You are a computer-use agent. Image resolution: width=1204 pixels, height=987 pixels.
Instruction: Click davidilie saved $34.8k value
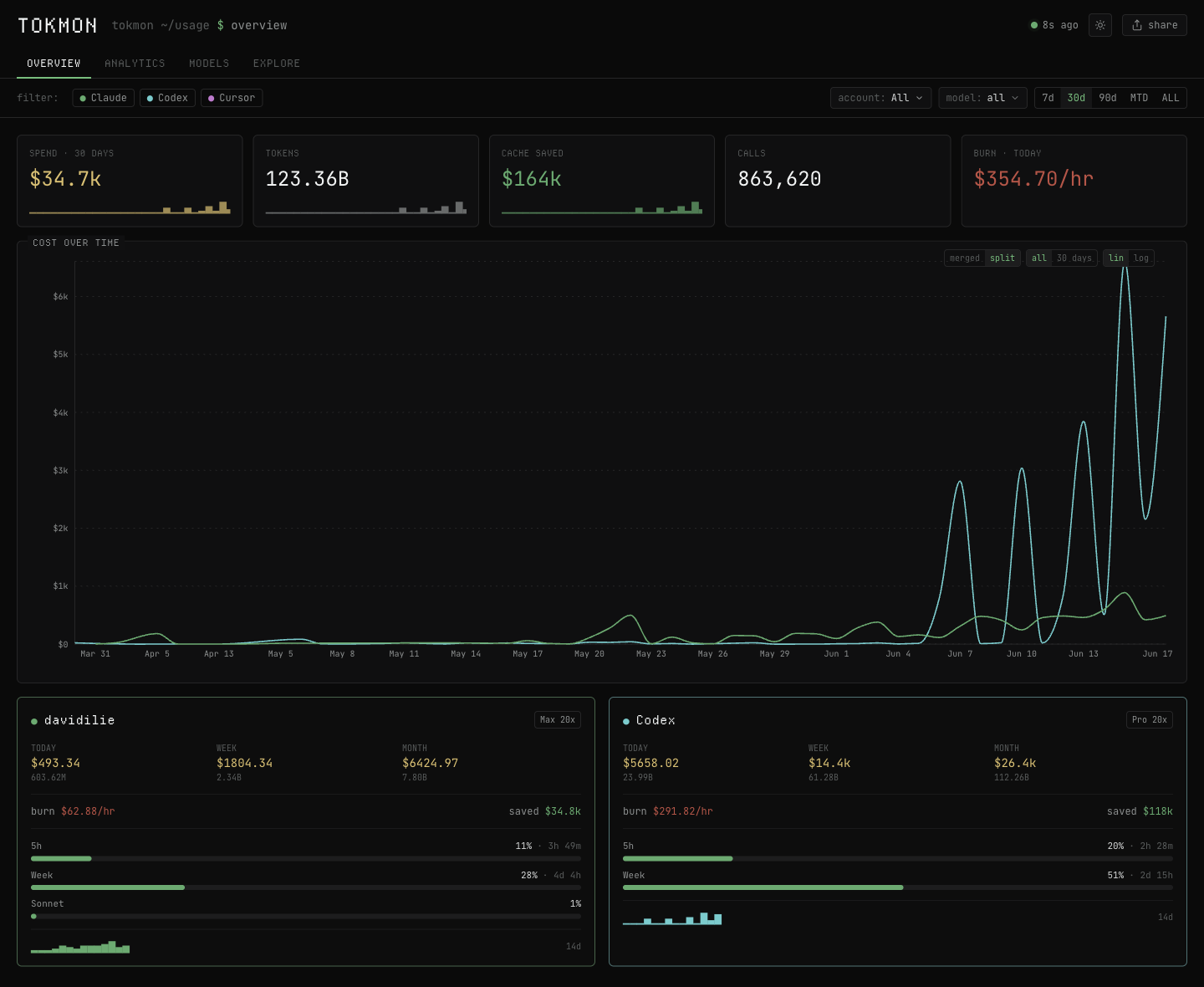[x=563, y=811]
